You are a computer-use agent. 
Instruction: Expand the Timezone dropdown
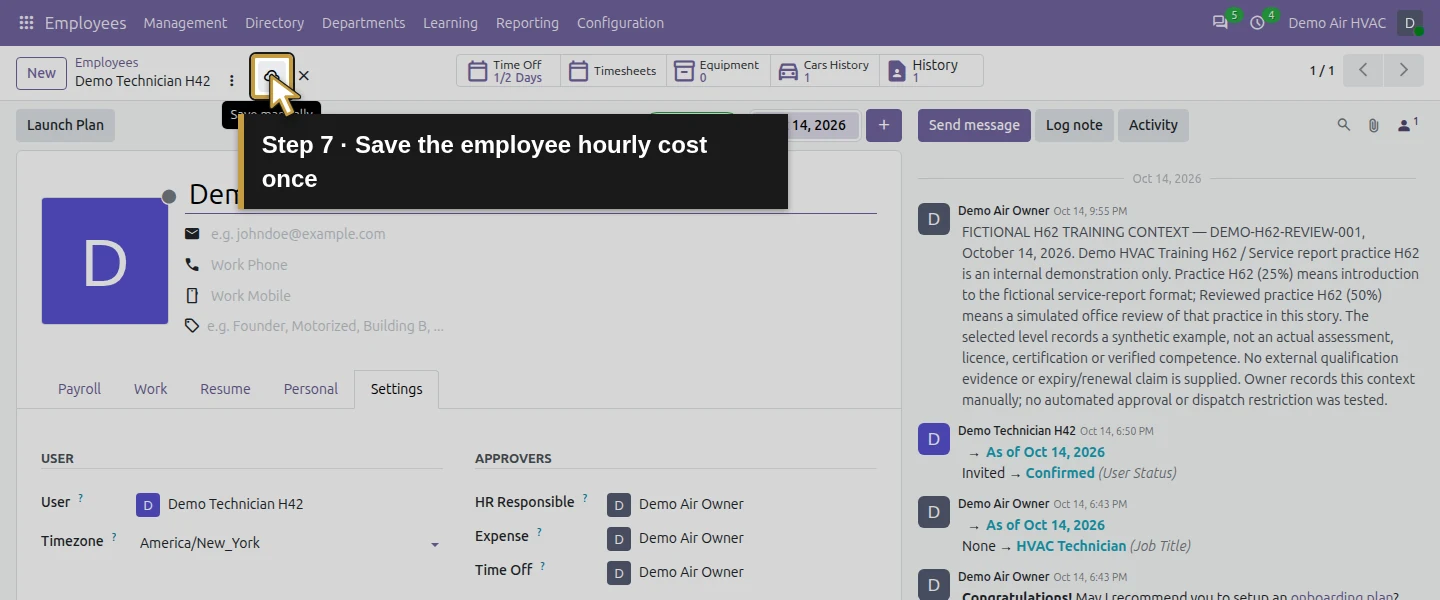tap(434, 544)
